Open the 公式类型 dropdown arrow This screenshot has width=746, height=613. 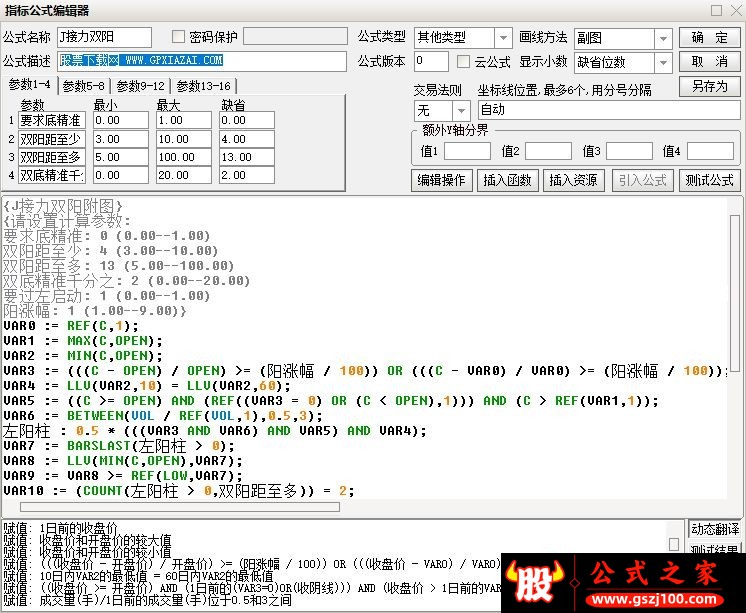(x=503, y=38)
